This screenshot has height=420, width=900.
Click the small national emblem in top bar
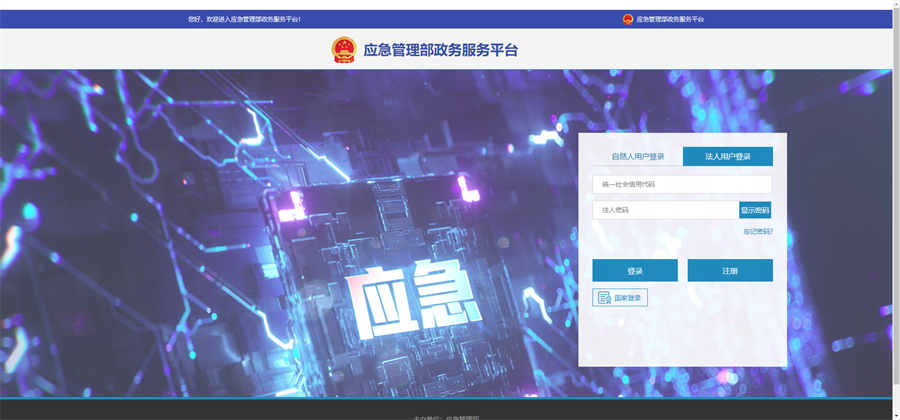tap(628, 19)
